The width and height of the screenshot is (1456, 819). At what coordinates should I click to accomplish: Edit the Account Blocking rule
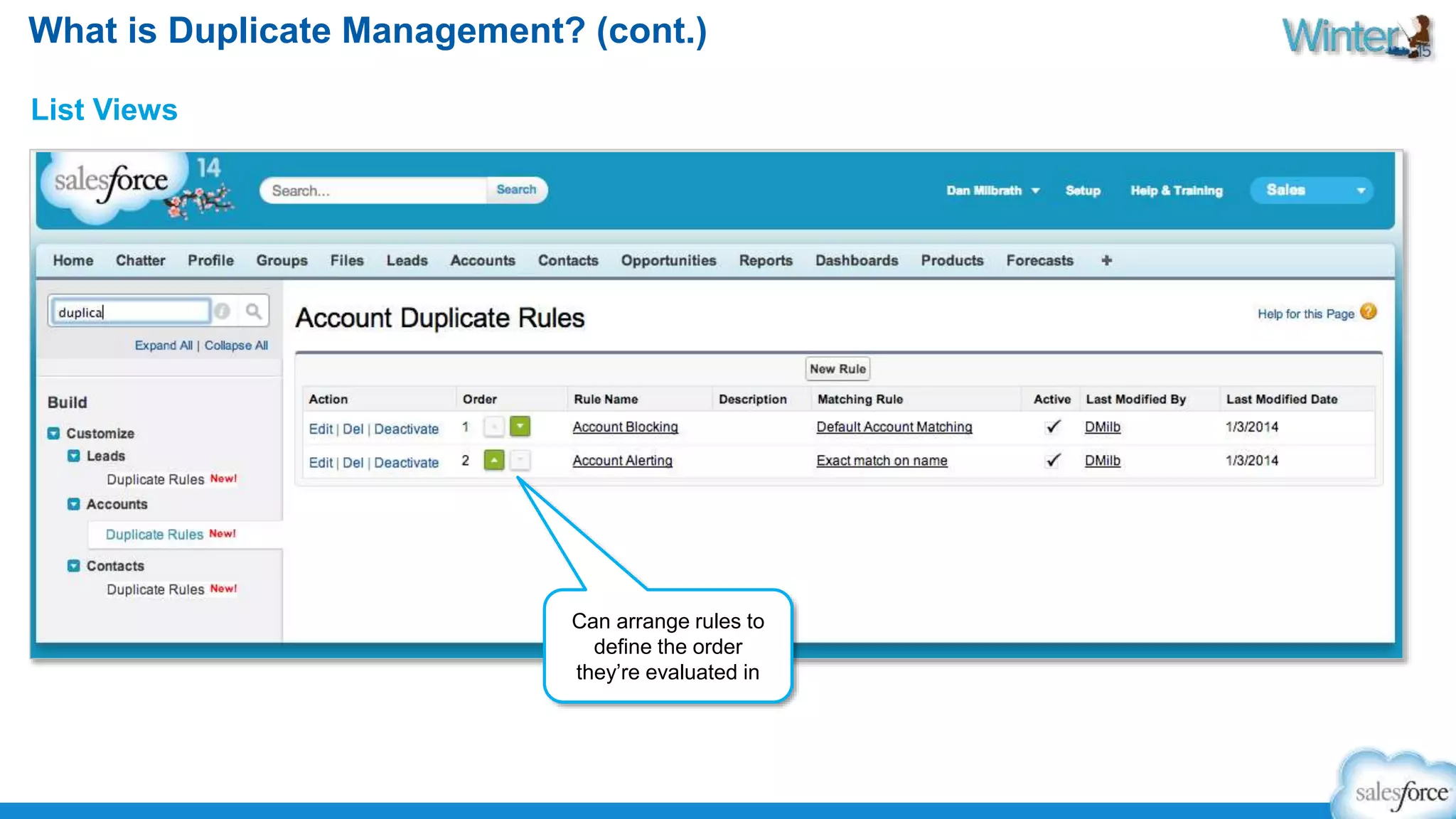point(321,429)
